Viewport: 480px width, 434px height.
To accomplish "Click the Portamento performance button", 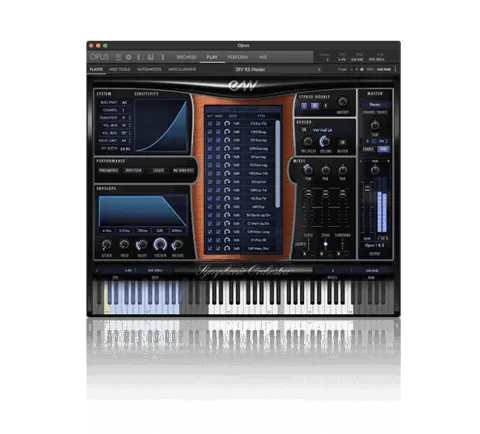I will 109,170.
